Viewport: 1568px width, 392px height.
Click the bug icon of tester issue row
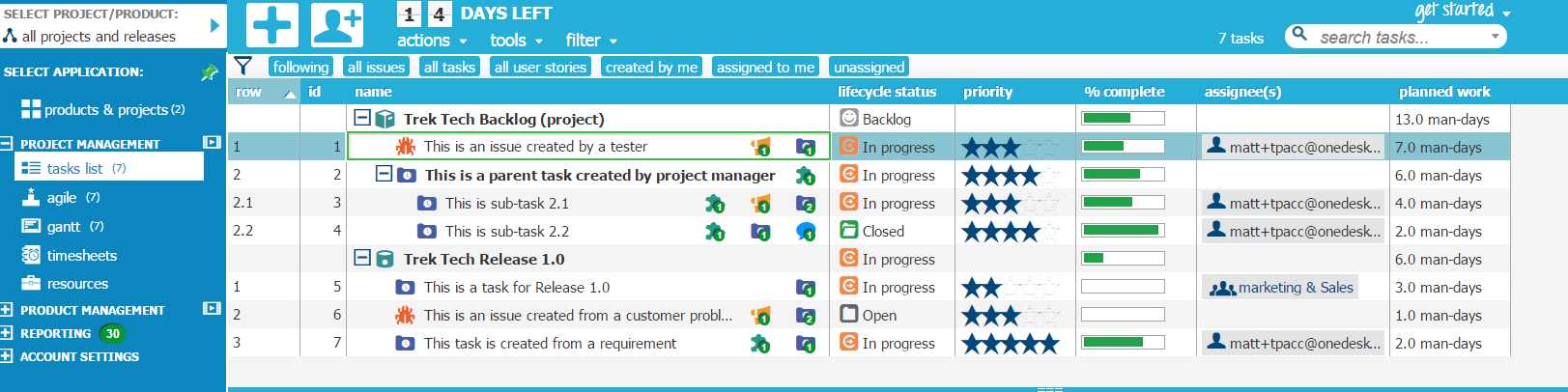[406, 147]
